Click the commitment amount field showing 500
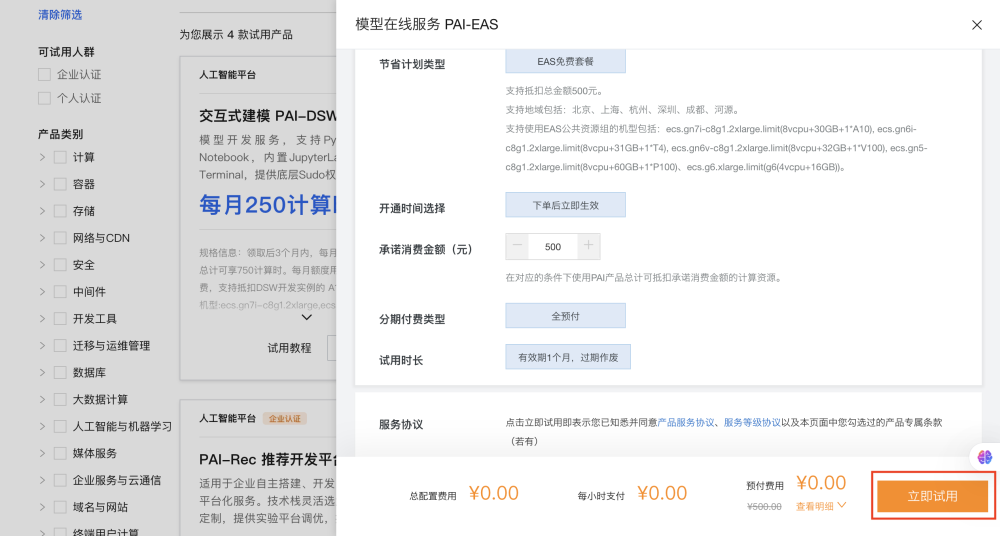Image resolution: width=1000 pixels, height=536 pixels. coord(553,246)
